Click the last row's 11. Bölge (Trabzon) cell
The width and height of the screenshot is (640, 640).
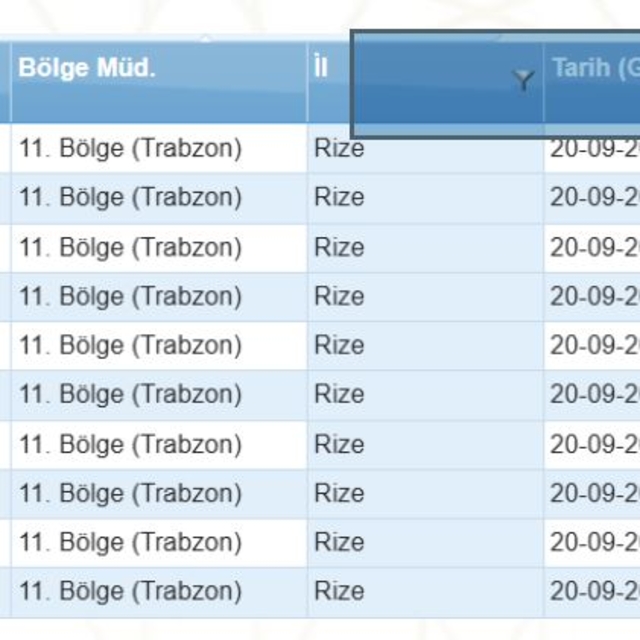[x=130, y=591]
